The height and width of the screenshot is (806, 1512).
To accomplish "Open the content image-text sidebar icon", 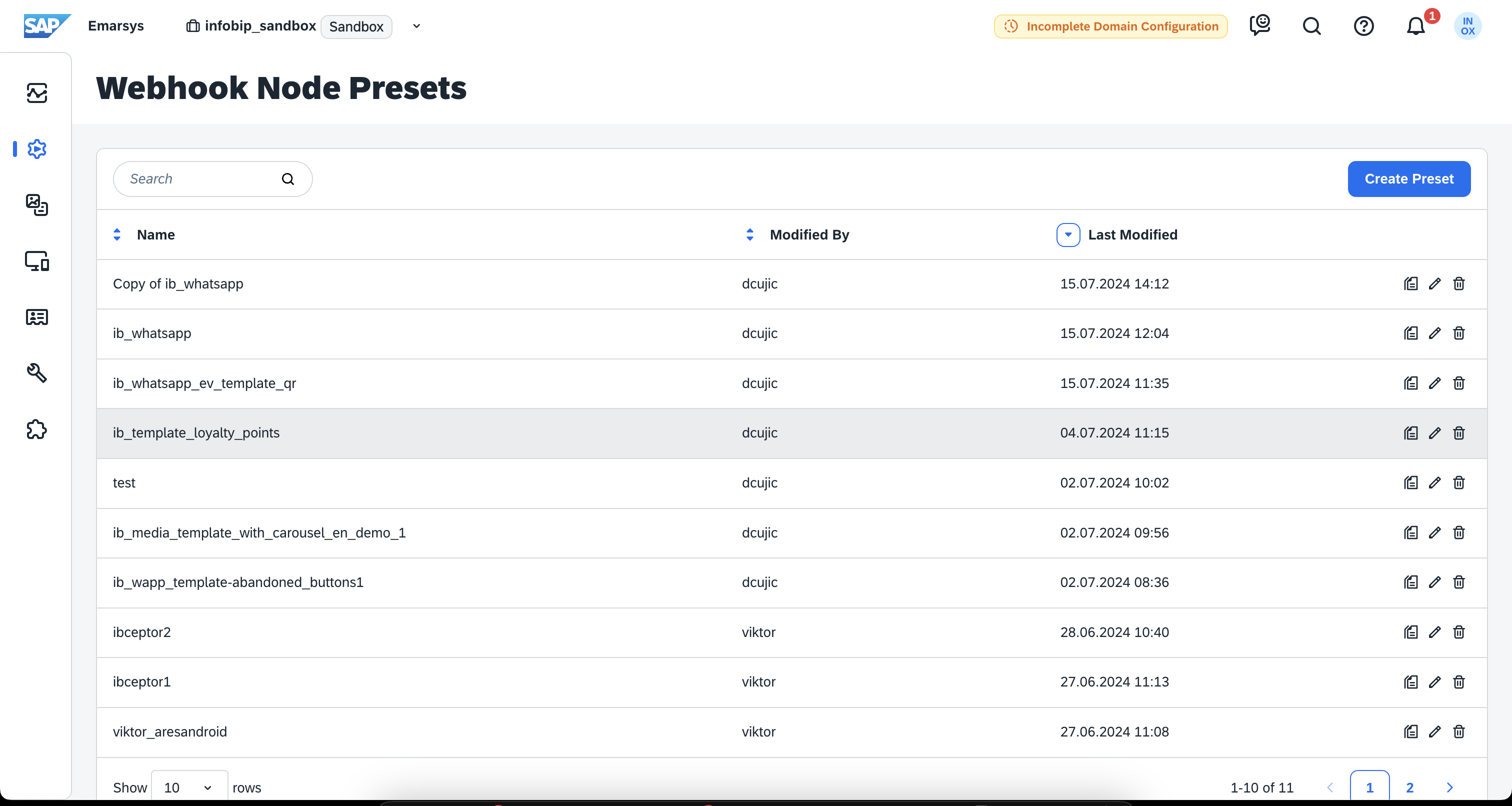I will tap(37, 205).
